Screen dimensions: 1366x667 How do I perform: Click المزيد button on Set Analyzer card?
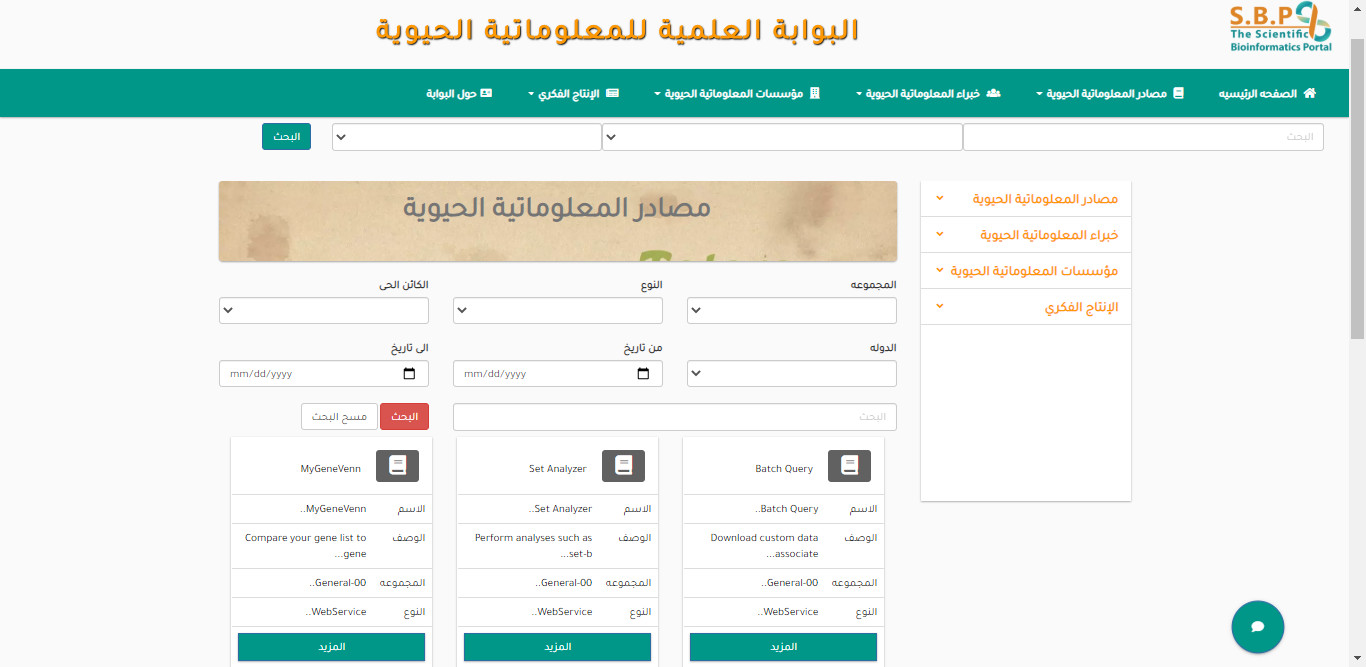pos(558,647)
